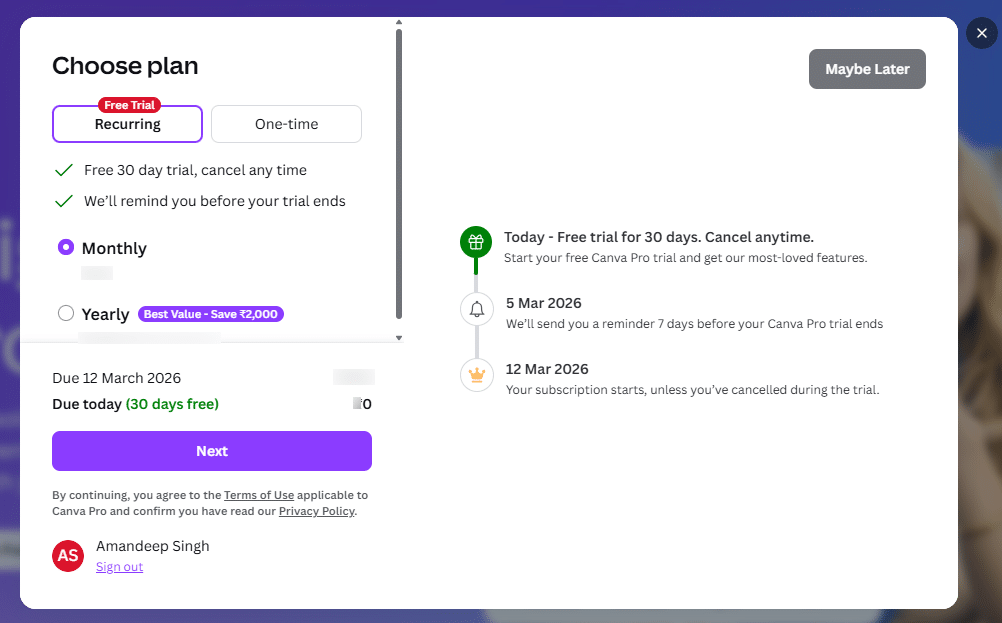
Task: Choose the Yearly radio option
Action: point(66,313)
